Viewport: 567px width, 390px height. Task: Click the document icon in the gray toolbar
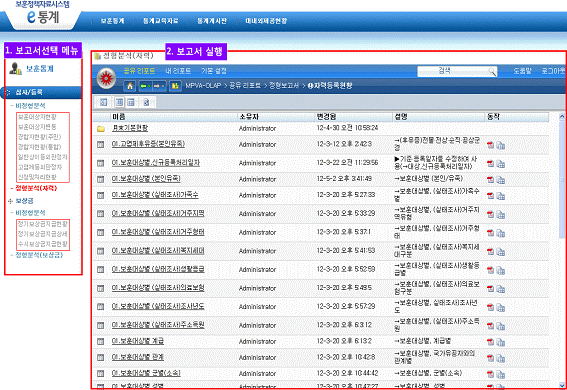146,103
